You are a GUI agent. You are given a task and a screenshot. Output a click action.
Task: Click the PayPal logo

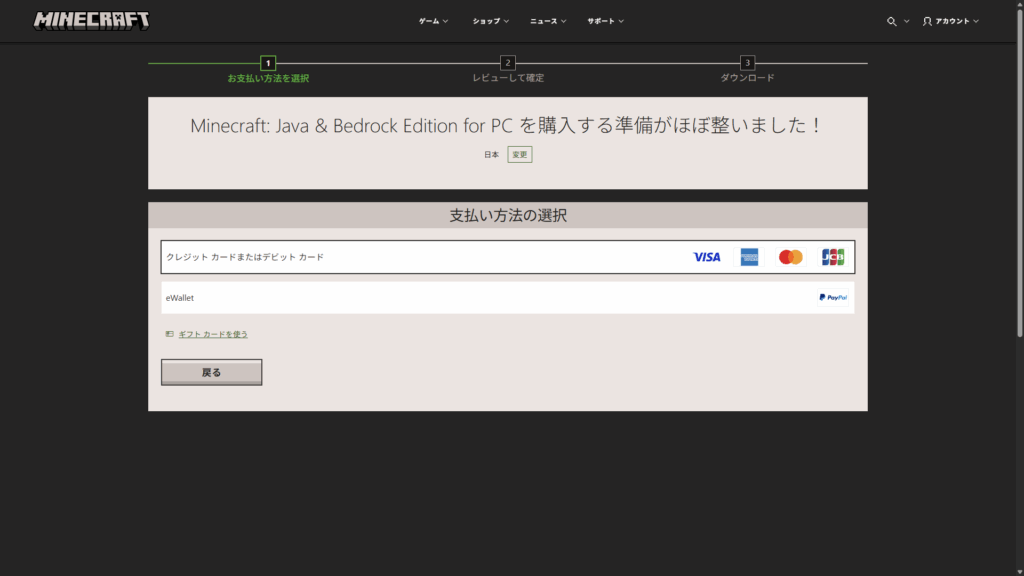pyautogui.click(x=833, y=298)
